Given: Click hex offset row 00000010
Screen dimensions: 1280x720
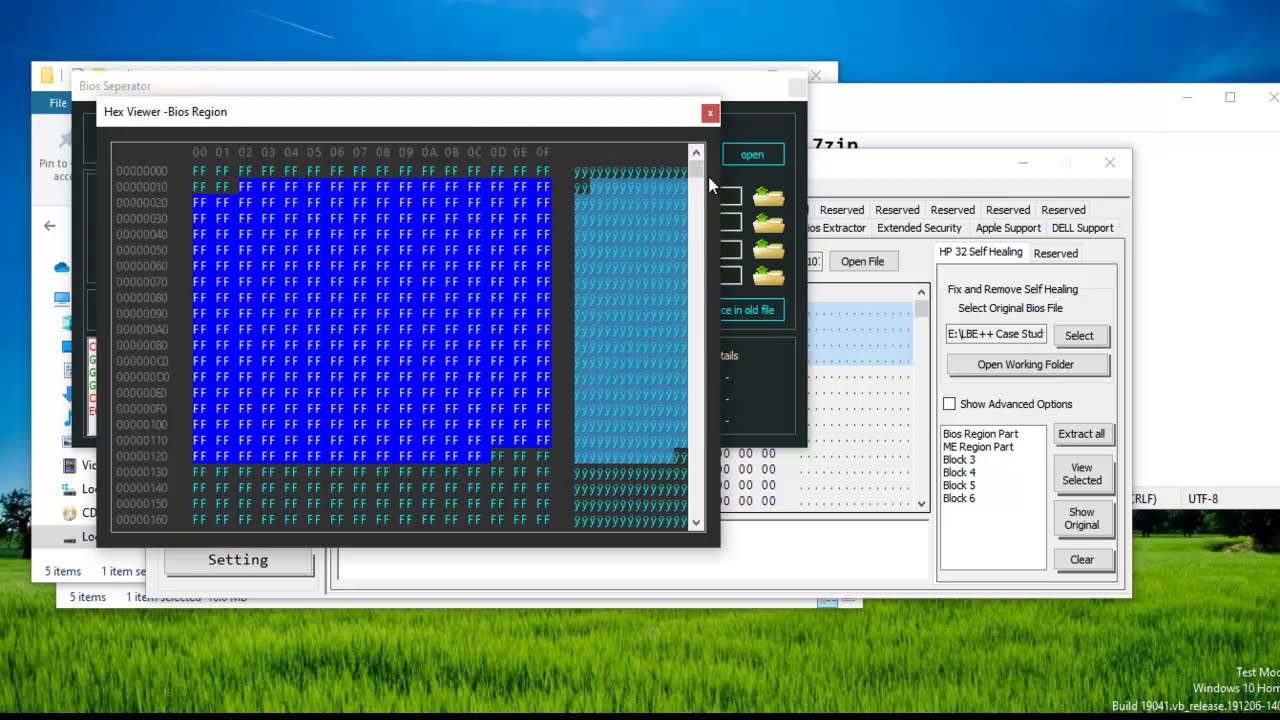Looking at the screenshot, I should [x=142, y=187].
